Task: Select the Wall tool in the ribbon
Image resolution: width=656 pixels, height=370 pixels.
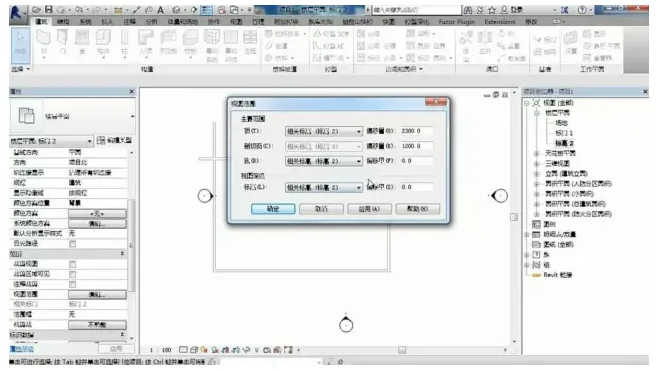Action: pyautogui.click(x=44, y=43)
